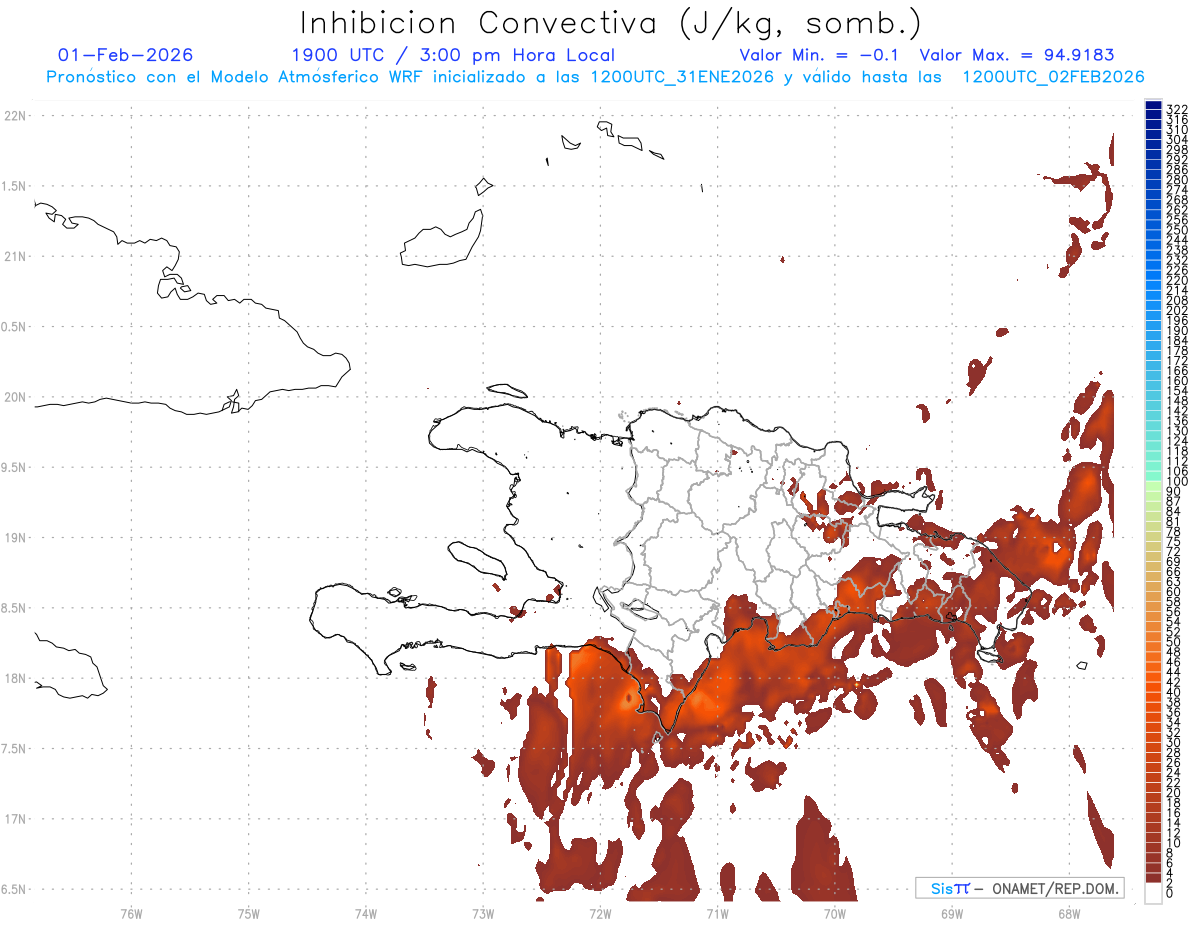
Task: Click the time label 1900 UTC / 3:00 pm Hora Local
Action: coord(452,55)
